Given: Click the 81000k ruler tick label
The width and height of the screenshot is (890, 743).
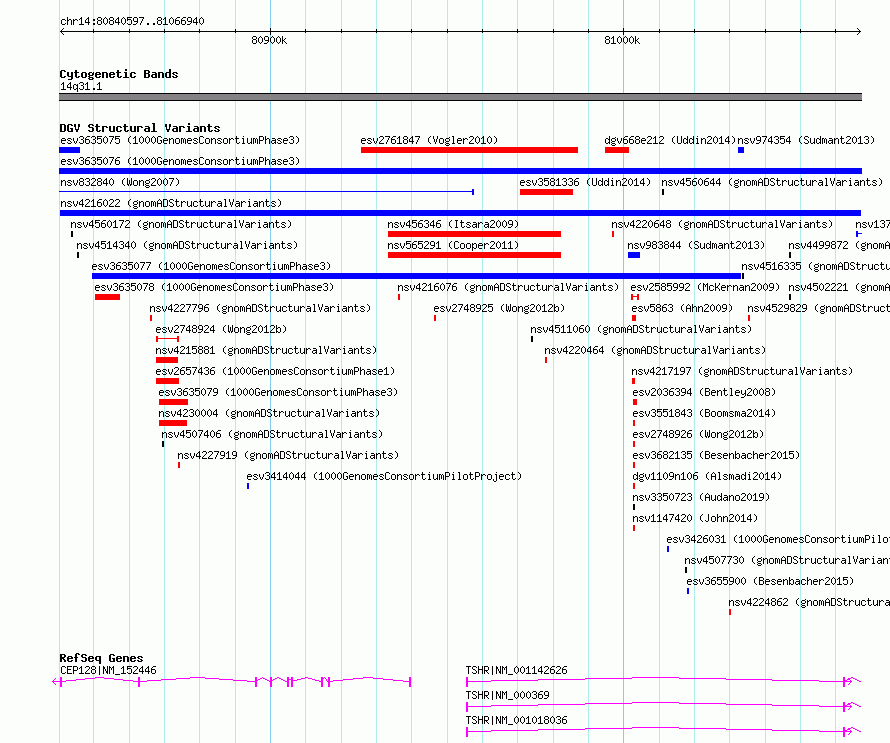Looking at the screenshot, I should 622,40.
